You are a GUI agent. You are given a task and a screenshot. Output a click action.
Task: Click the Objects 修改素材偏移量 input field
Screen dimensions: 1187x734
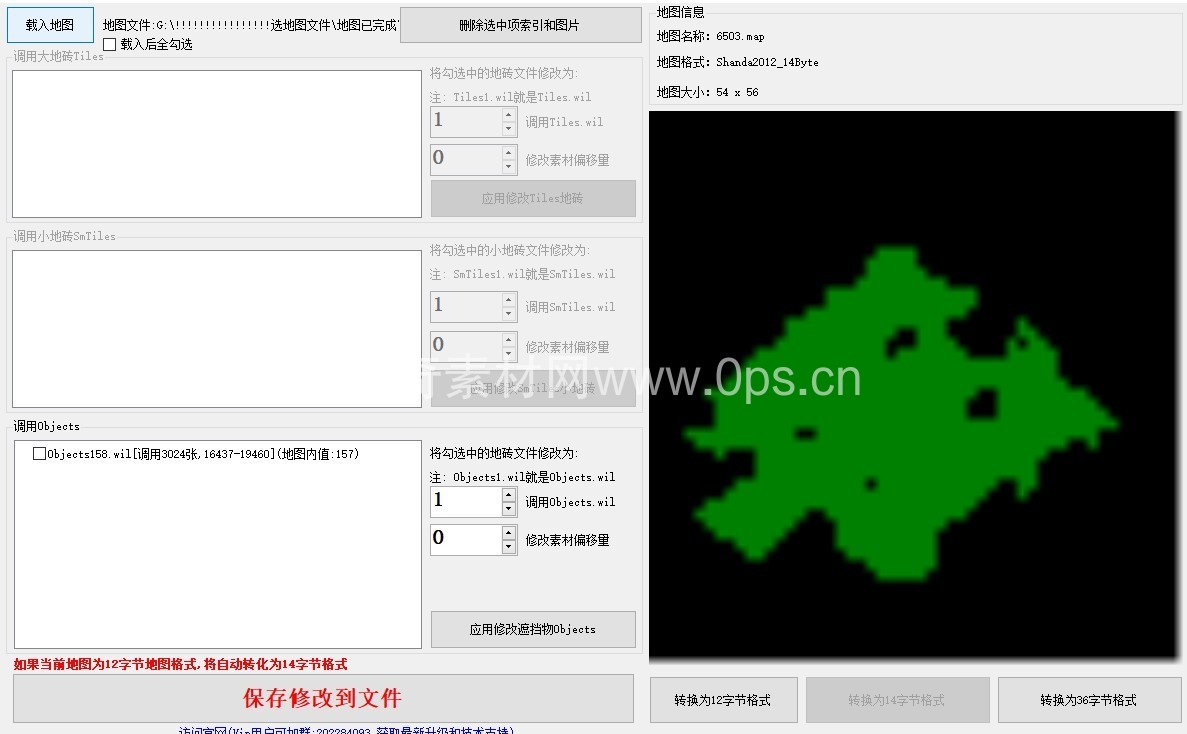[465, 540]
